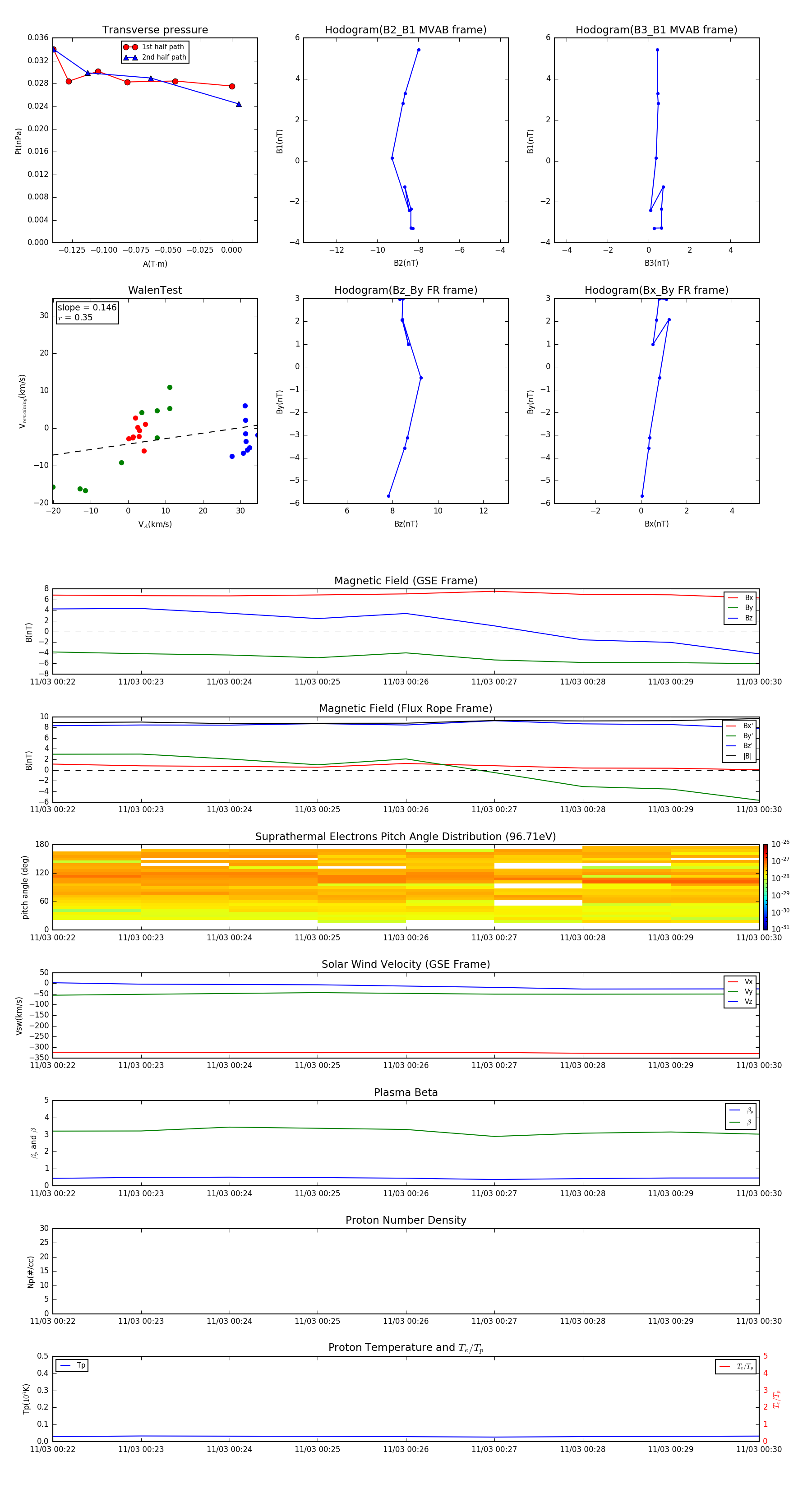Select "Bx" in the GSE magnetic field legend
The height and width of the screenshot is (1489, 812).
pyautogui.click(x=740, y=598)
